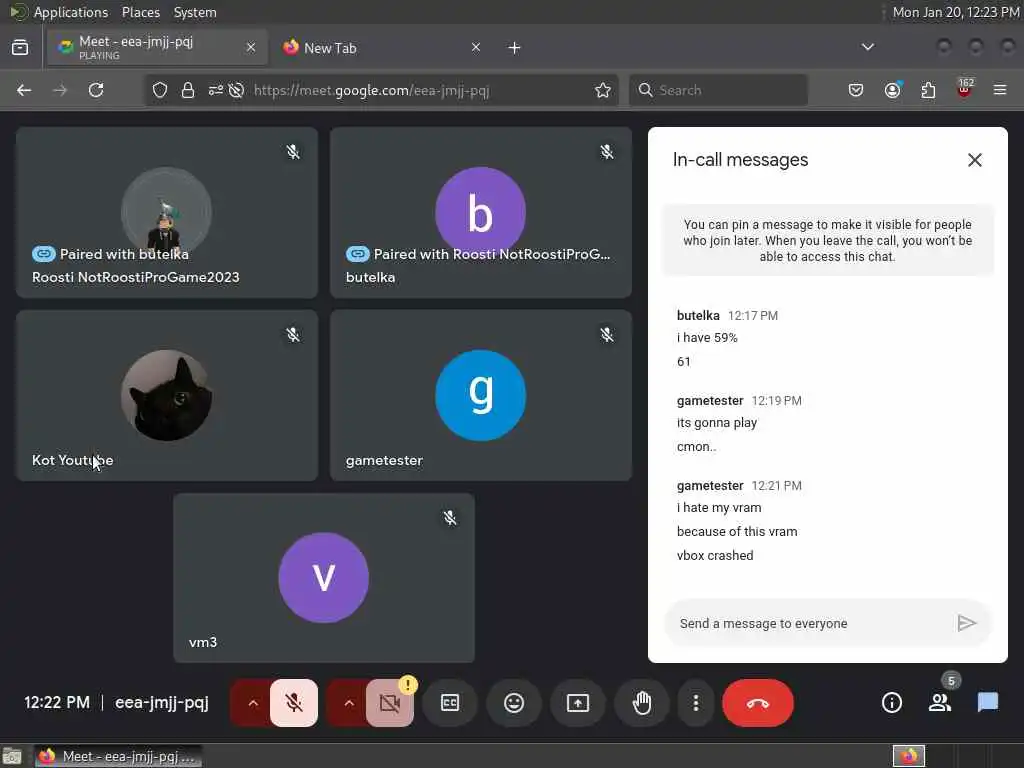The height and width of the screenshot is (768, 1024).
Task: Click the site security padlock icon
Action: coord(188,90)
